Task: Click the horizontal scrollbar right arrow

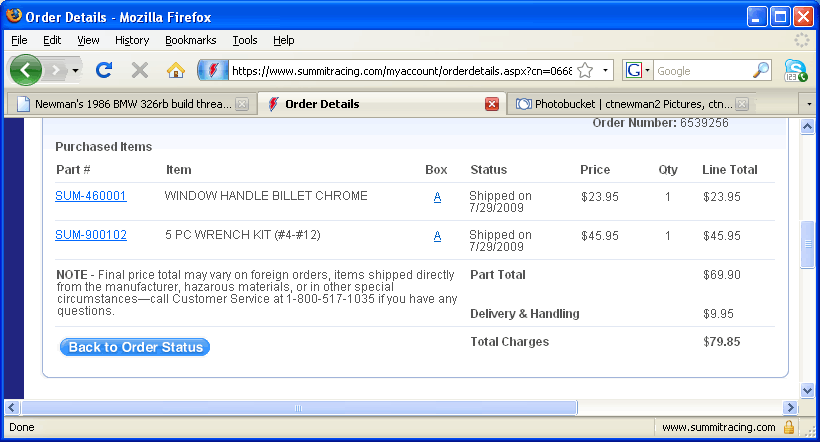Action: 790,407
